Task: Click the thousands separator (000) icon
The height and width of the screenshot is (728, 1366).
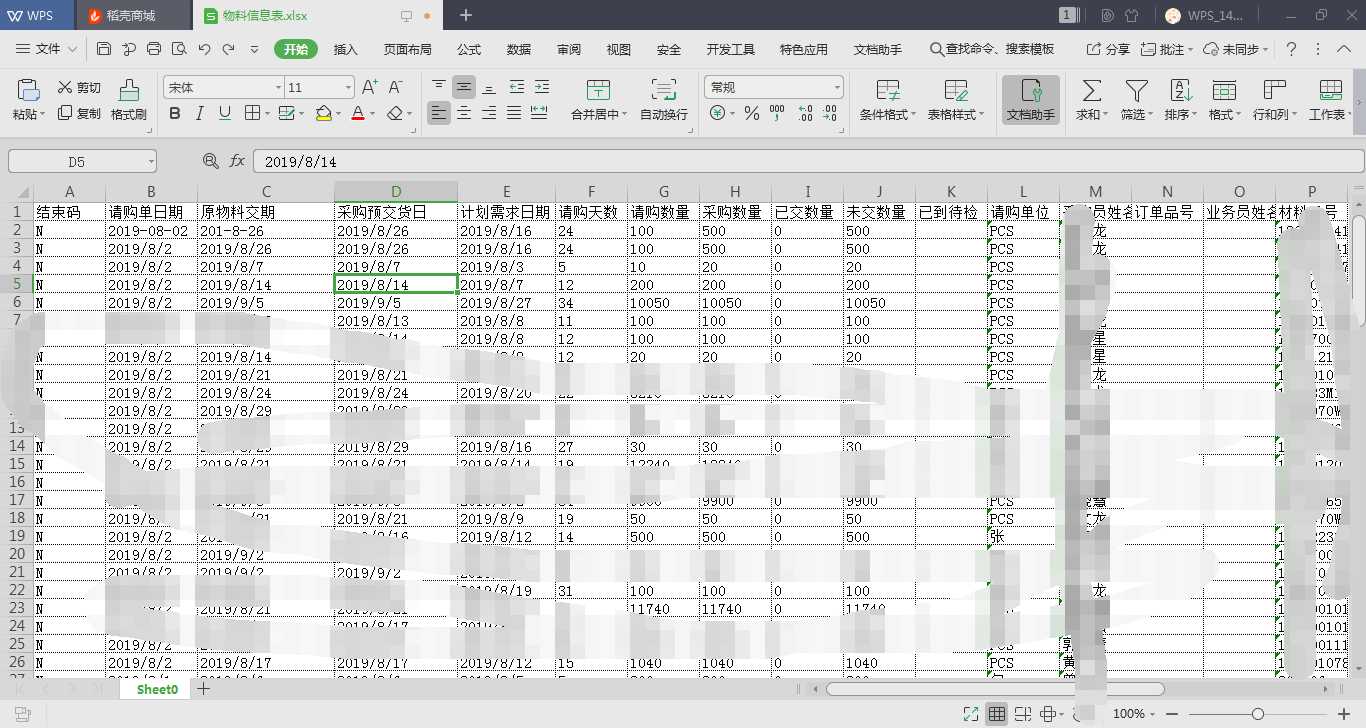Action: (x=776, y=114)
